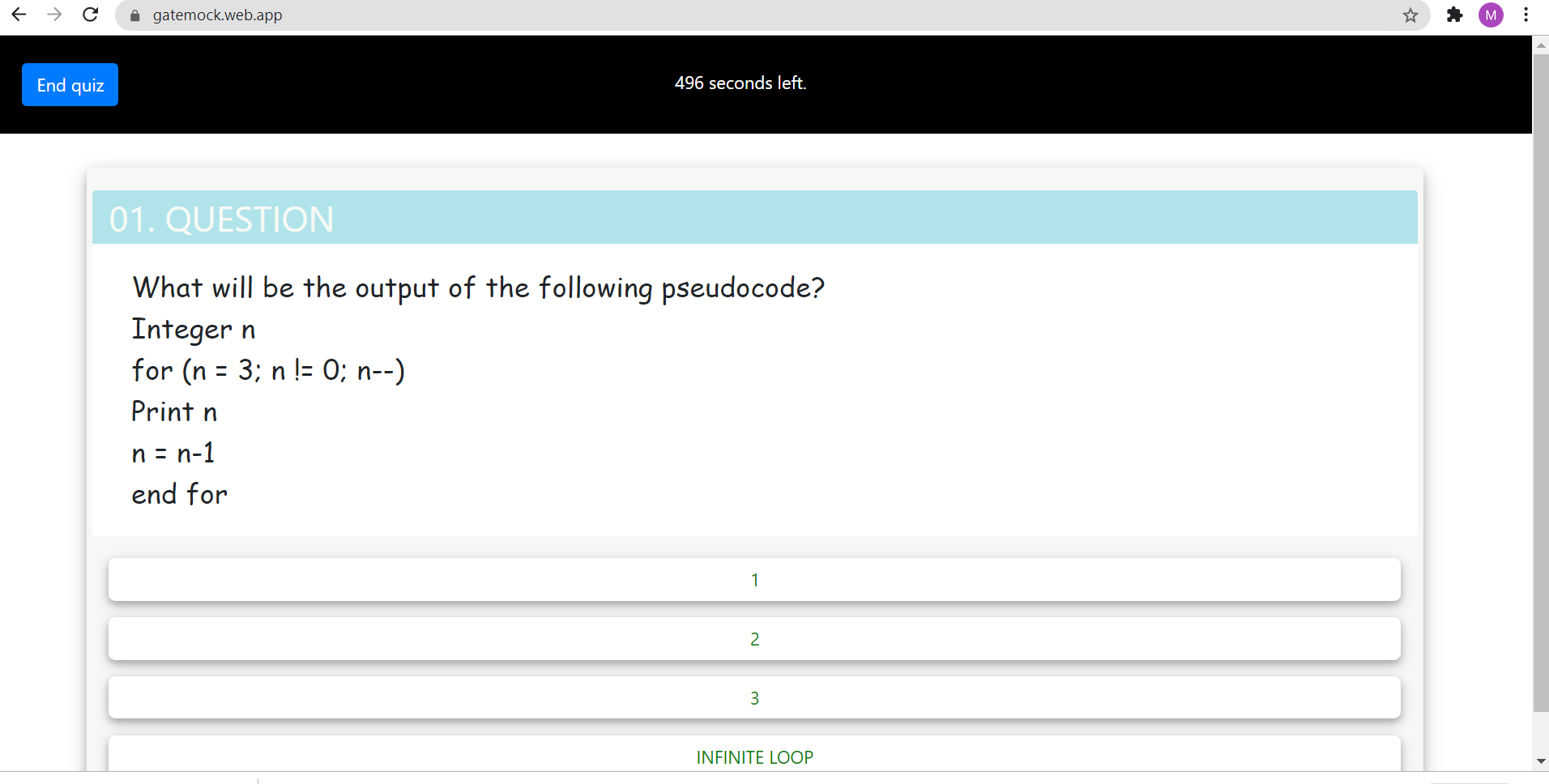Click the browser back arrow
The width and height of the screenshot is (1549, 784).
coord(19,15)
